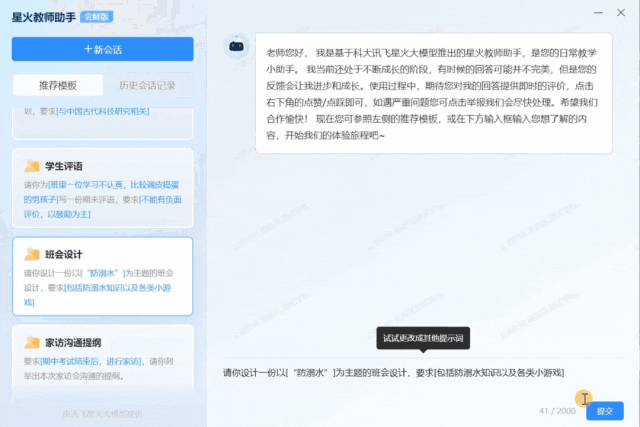The width and height of the screenshot is (640, 427).
Task: Click the 41 / 2000 character counter
Action: click(x=557, y=411)
